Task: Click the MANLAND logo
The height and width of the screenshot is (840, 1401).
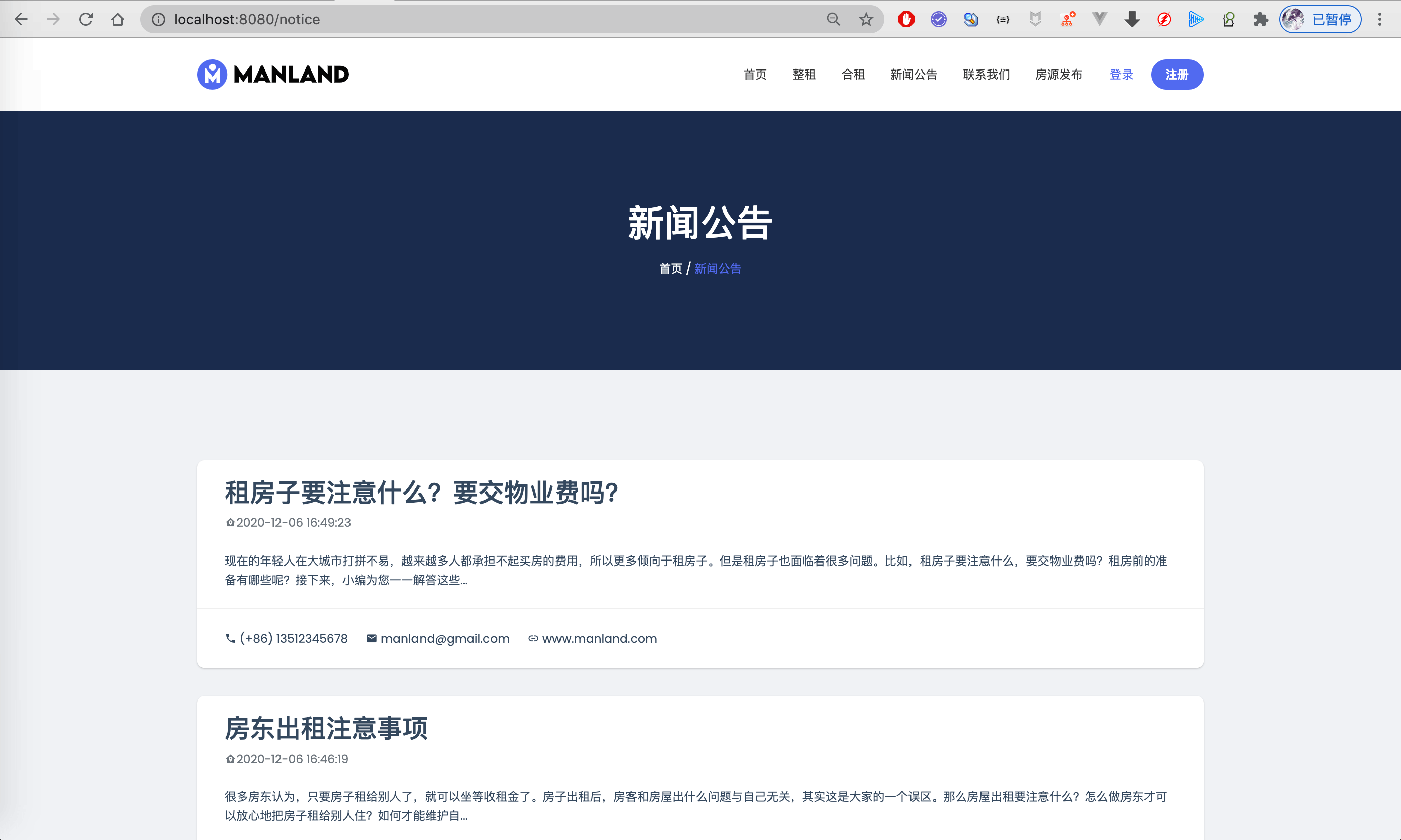Action: tap(273, 74)
